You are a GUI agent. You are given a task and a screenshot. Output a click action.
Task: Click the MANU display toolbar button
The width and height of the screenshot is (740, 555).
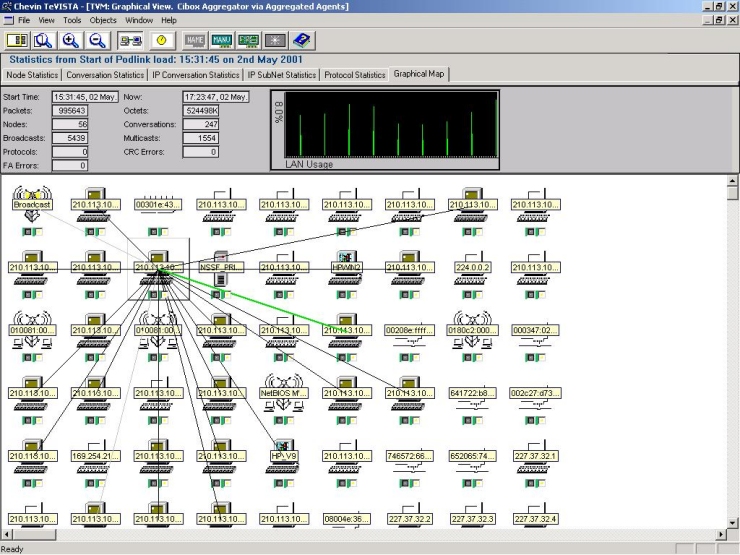221,41
